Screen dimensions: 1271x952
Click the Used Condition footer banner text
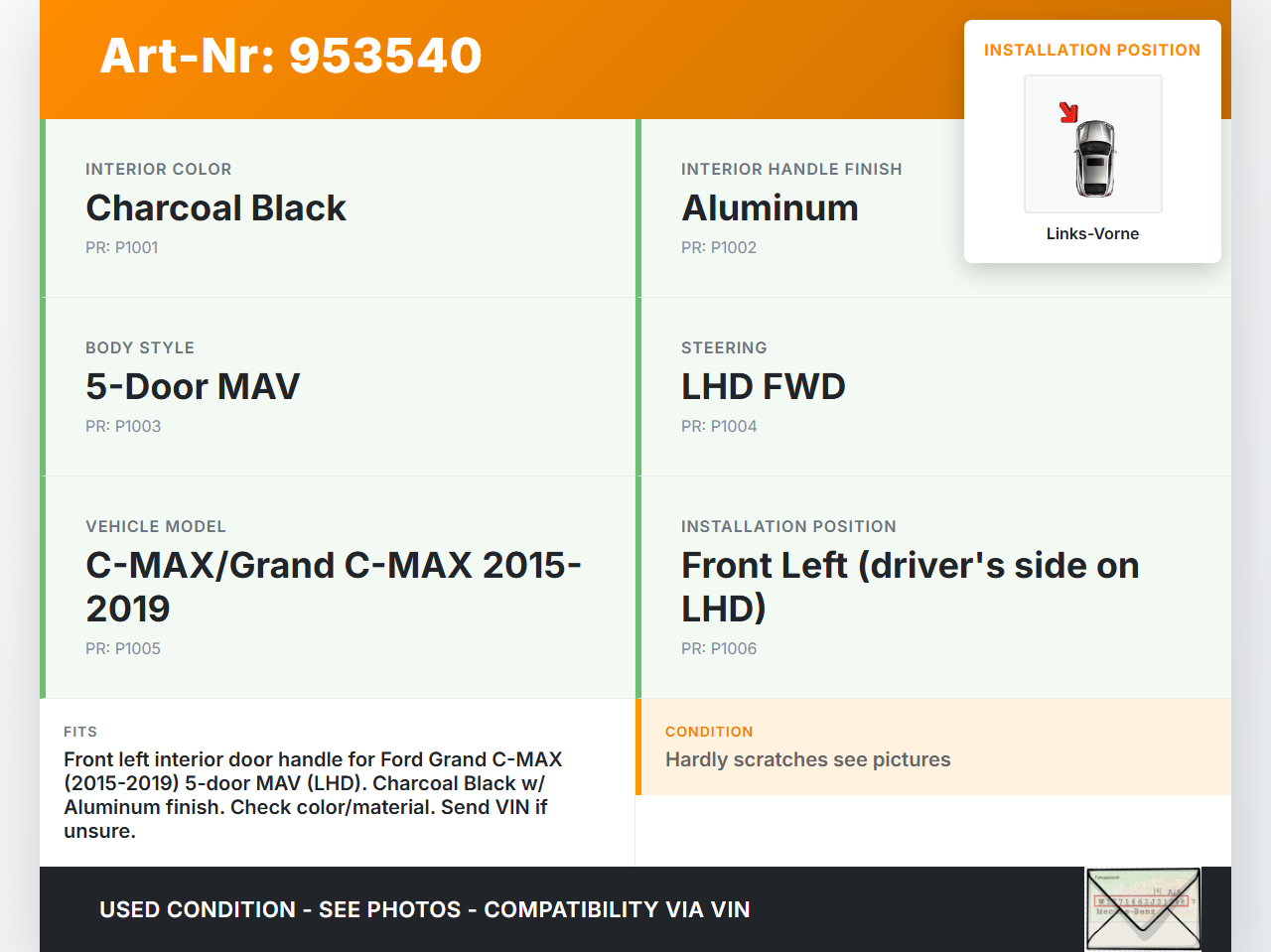424,910
